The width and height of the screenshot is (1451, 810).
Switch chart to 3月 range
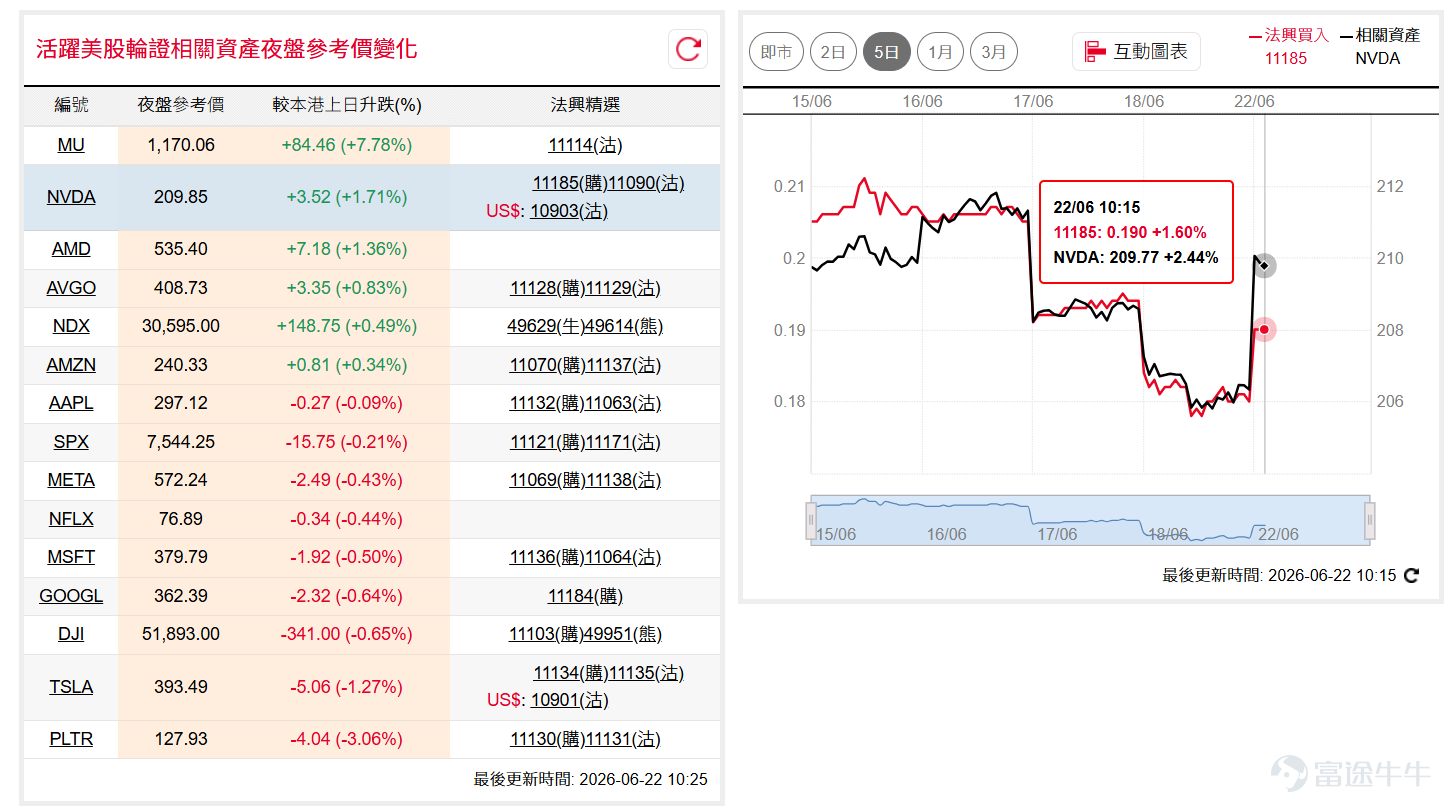994,52
